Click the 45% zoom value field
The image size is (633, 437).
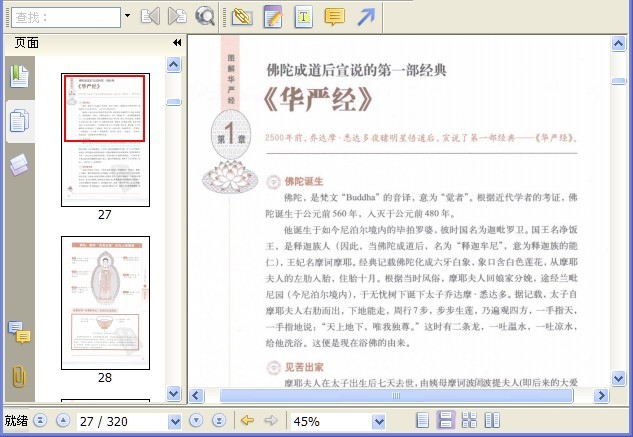click(331, 422)
